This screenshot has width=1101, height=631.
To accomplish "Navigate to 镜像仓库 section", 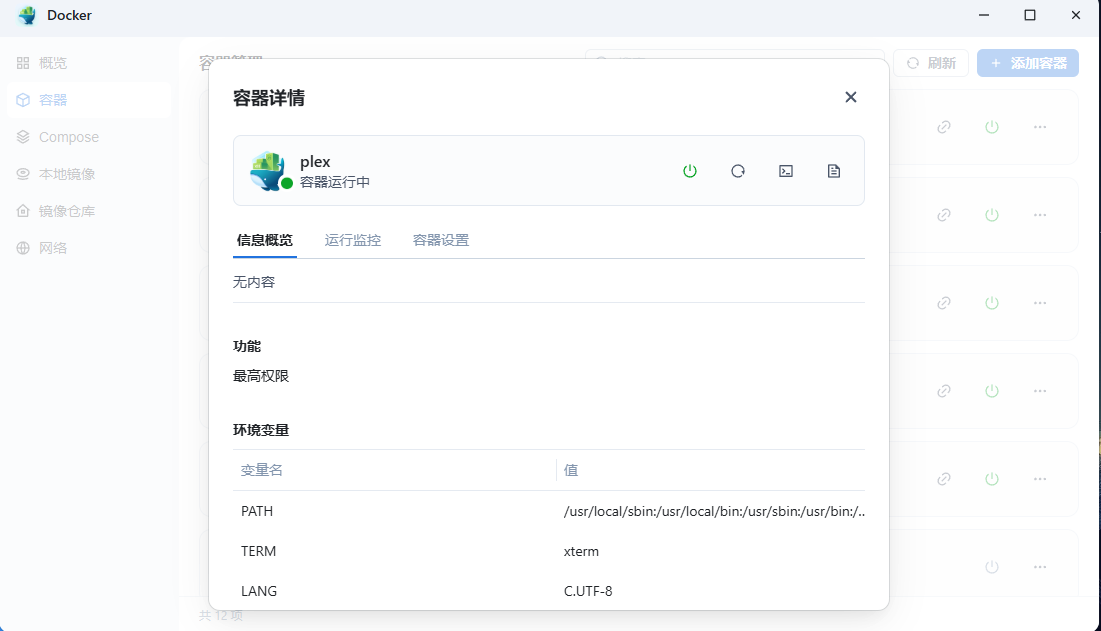I will (x=67, y=211).
